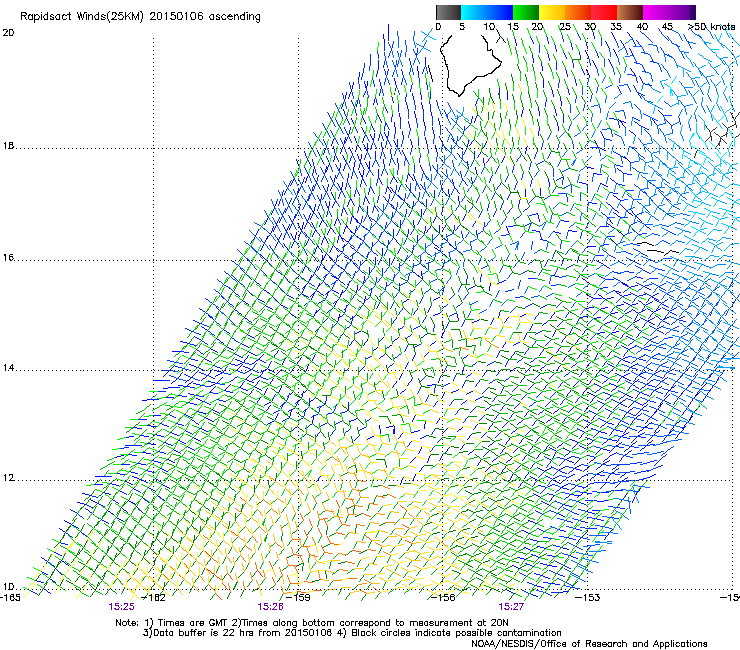Click the longitude label -159

tap(299, 598)
